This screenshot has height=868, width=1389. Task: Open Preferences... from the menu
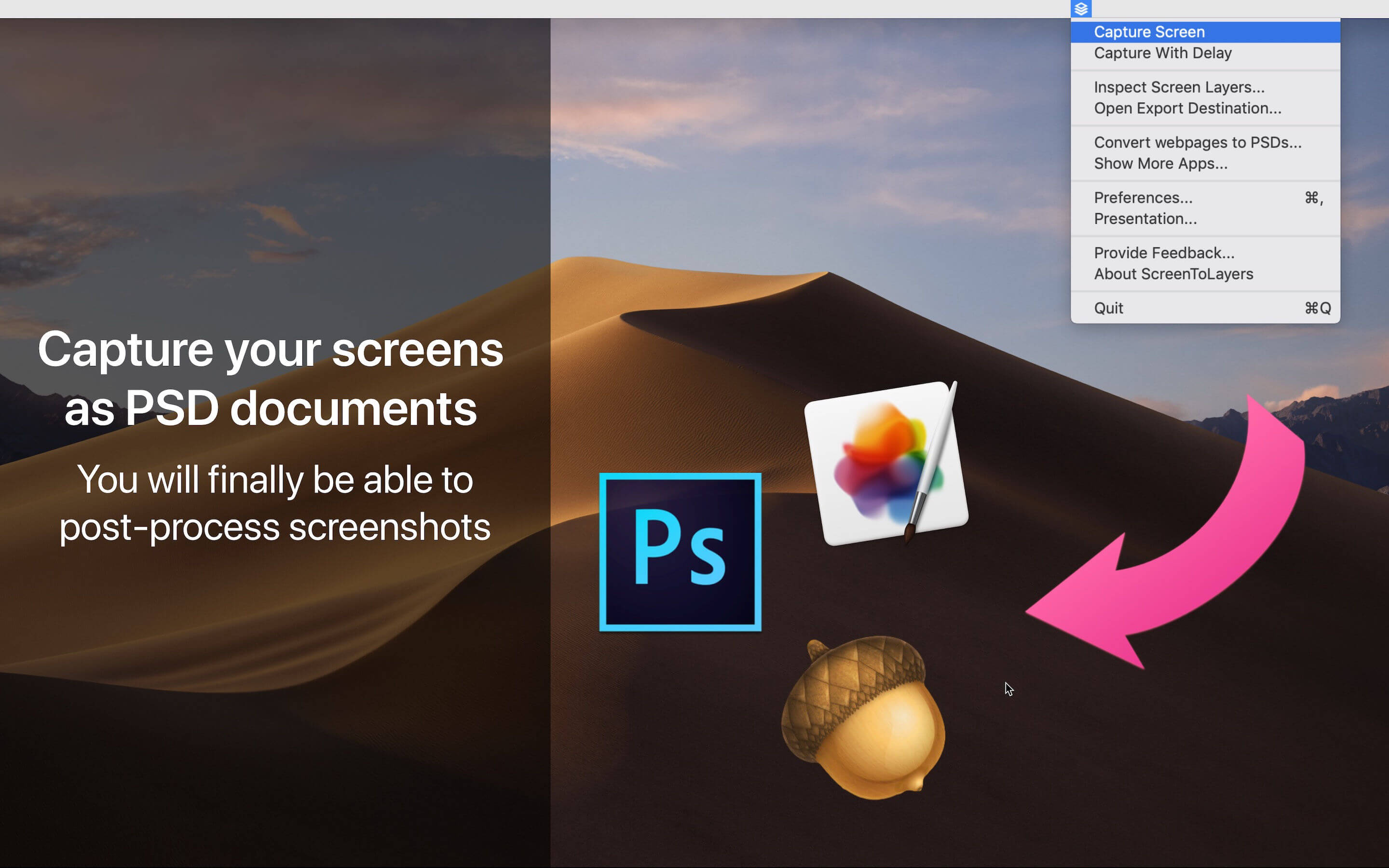click(x=1205, y=198)
